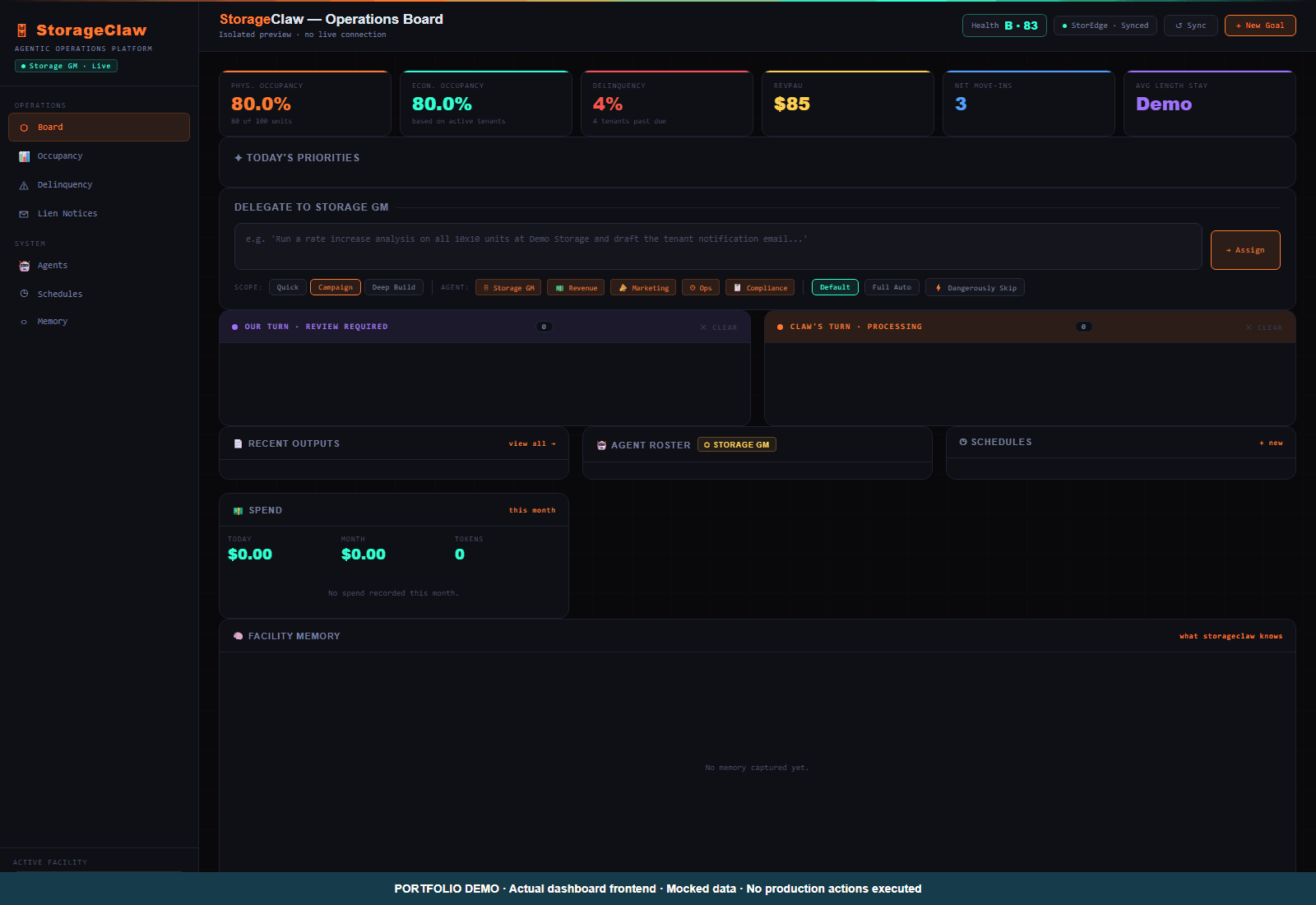This screenshot has height=905, width=1316.
Task: Click the StorageClaw logo icon in sidebar
Action: click(x=22, y=30)
